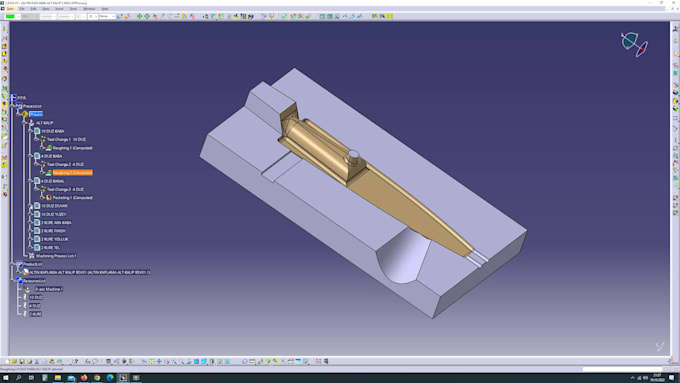Viewport: 680px width, 383px height.
Task: Collapse the 10 DUZ KABA program node
Action: point(30,131)
